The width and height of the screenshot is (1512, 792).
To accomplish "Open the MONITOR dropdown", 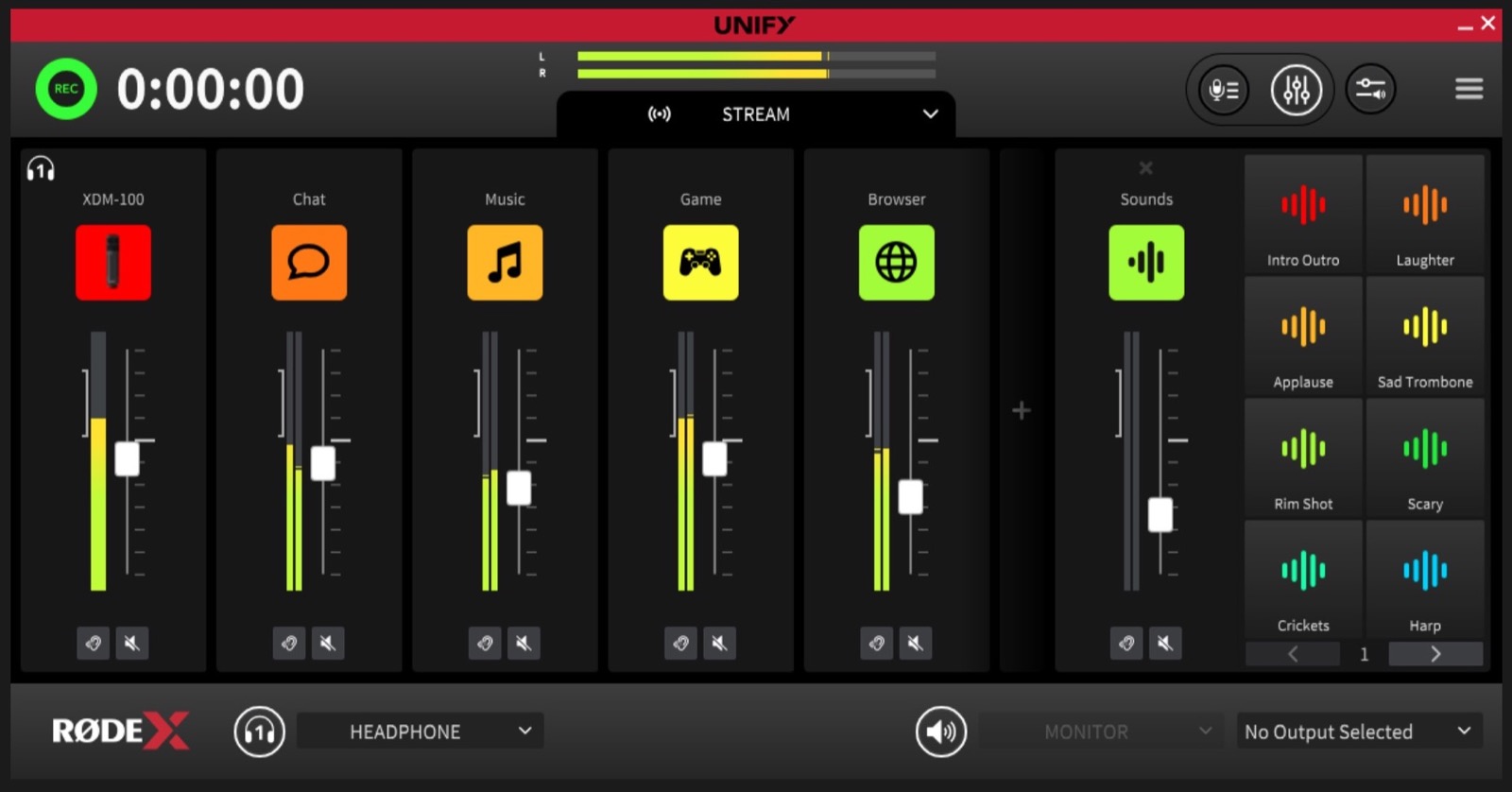I will [1101, 732].
